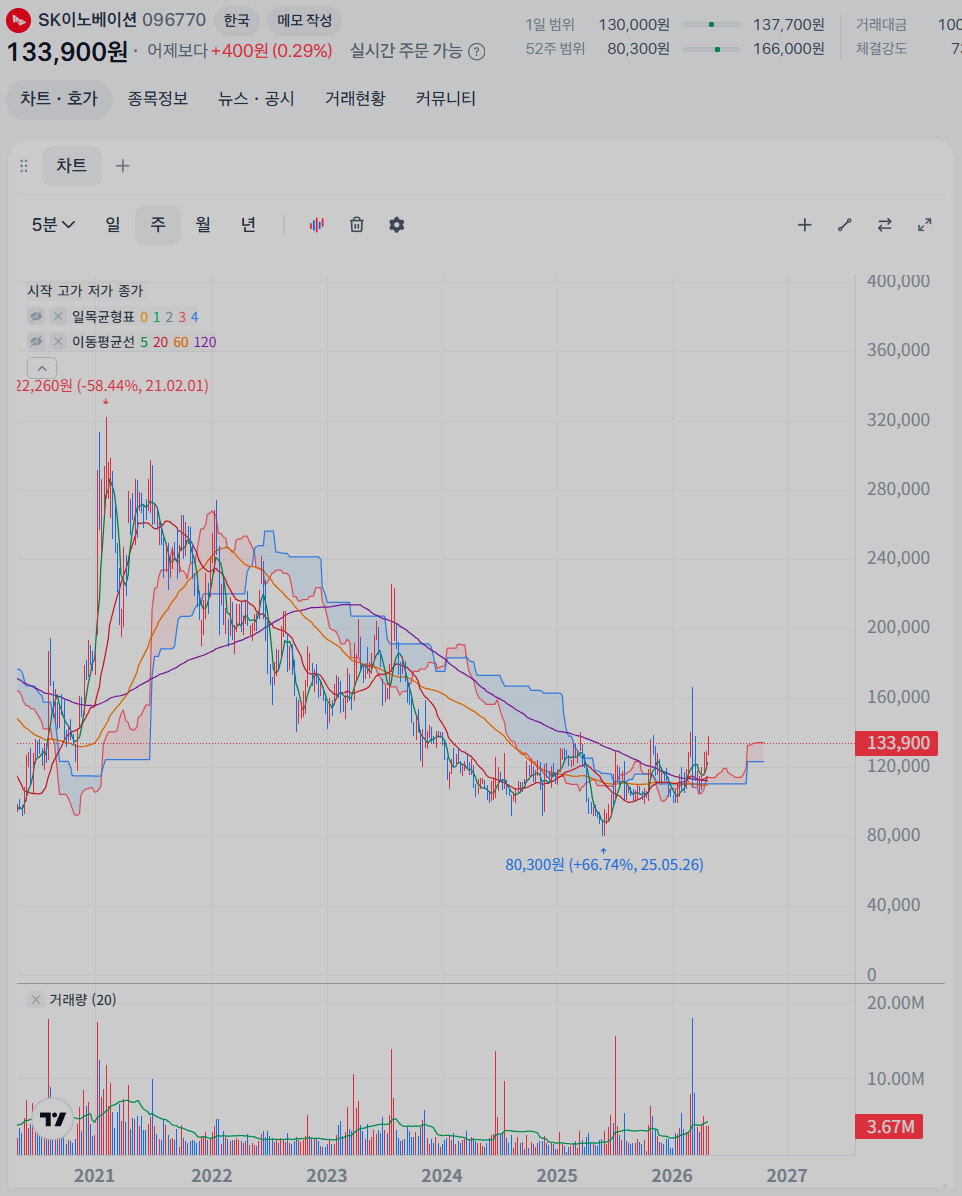Click the 1일 범위 range slider
This screenshot has height=1196, width=962.
point(711,24)
